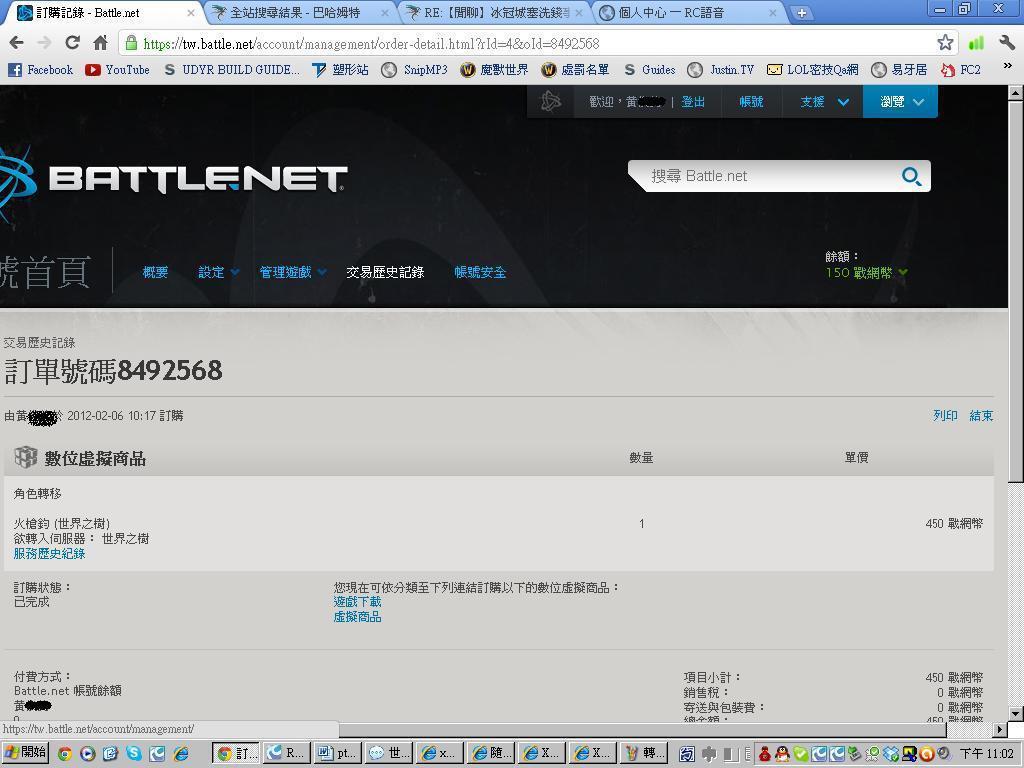This screenshot has width=1024, height=768.
Task: Open the Windows 開始 Start button
Action: [x=25, y=752]
